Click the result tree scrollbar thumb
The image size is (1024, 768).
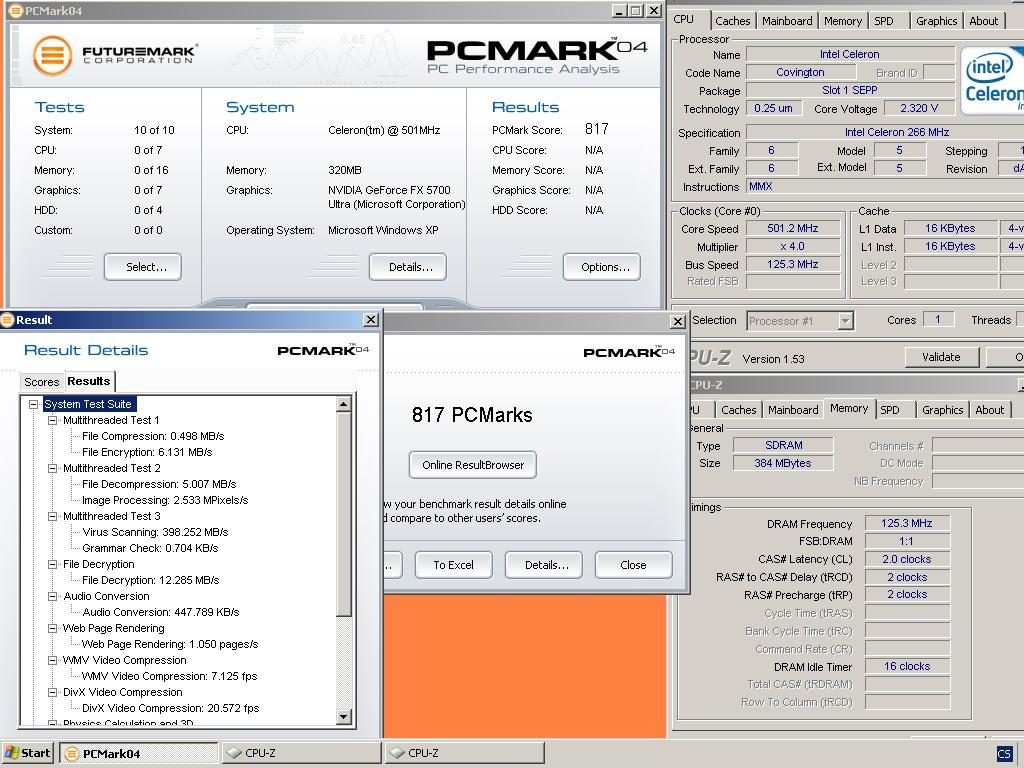tap(344, 514)
